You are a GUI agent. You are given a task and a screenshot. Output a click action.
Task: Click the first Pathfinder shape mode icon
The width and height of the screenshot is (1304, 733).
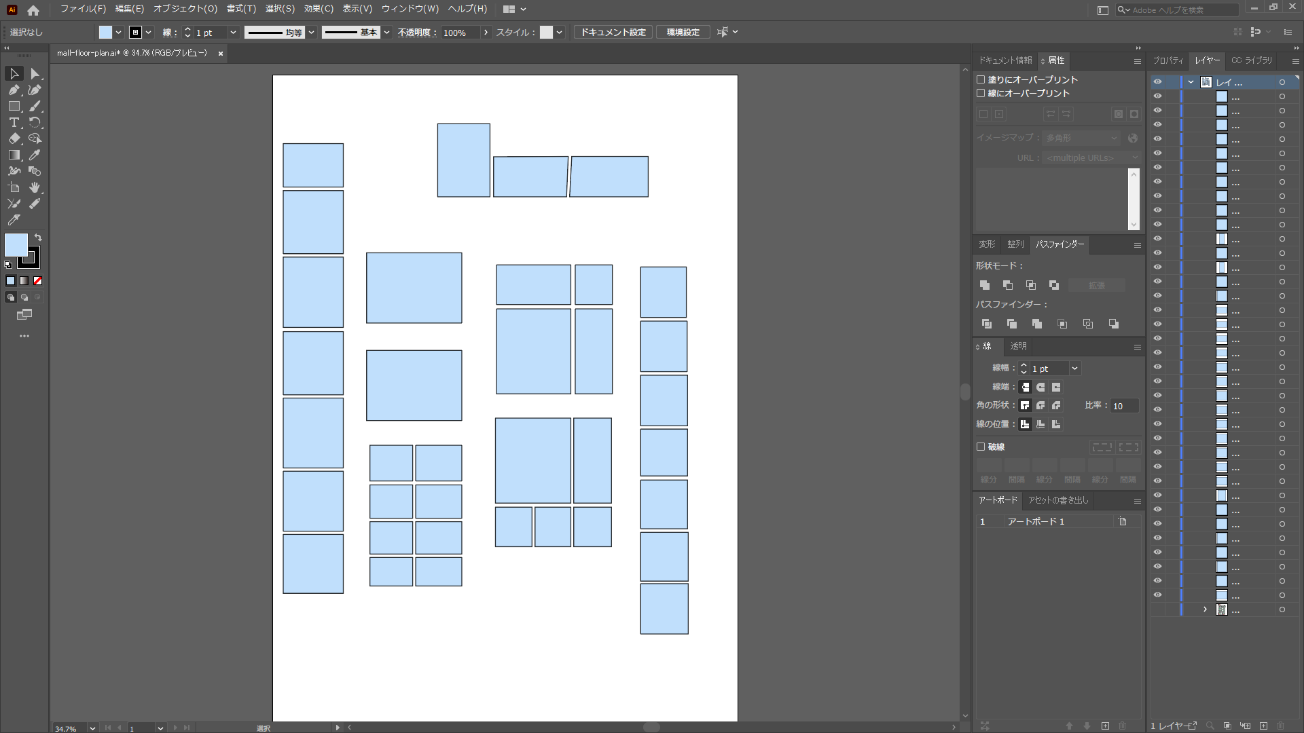click(985, 285)
